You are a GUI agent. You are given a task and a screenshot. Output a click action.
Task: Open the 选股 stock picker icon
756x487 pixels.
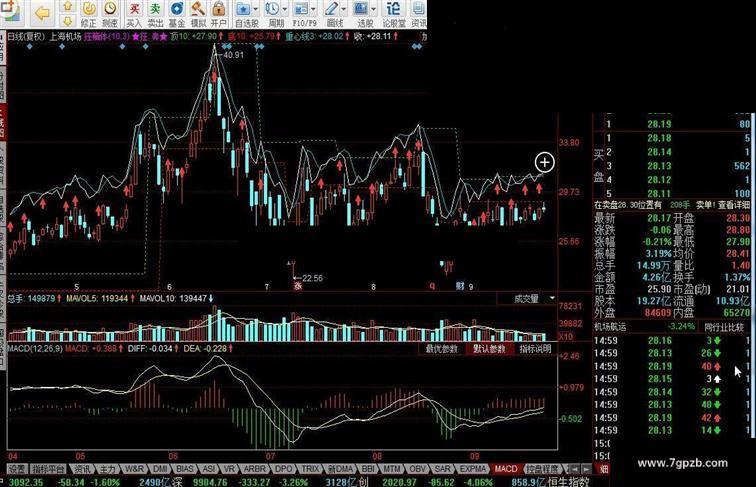point(361,10)
